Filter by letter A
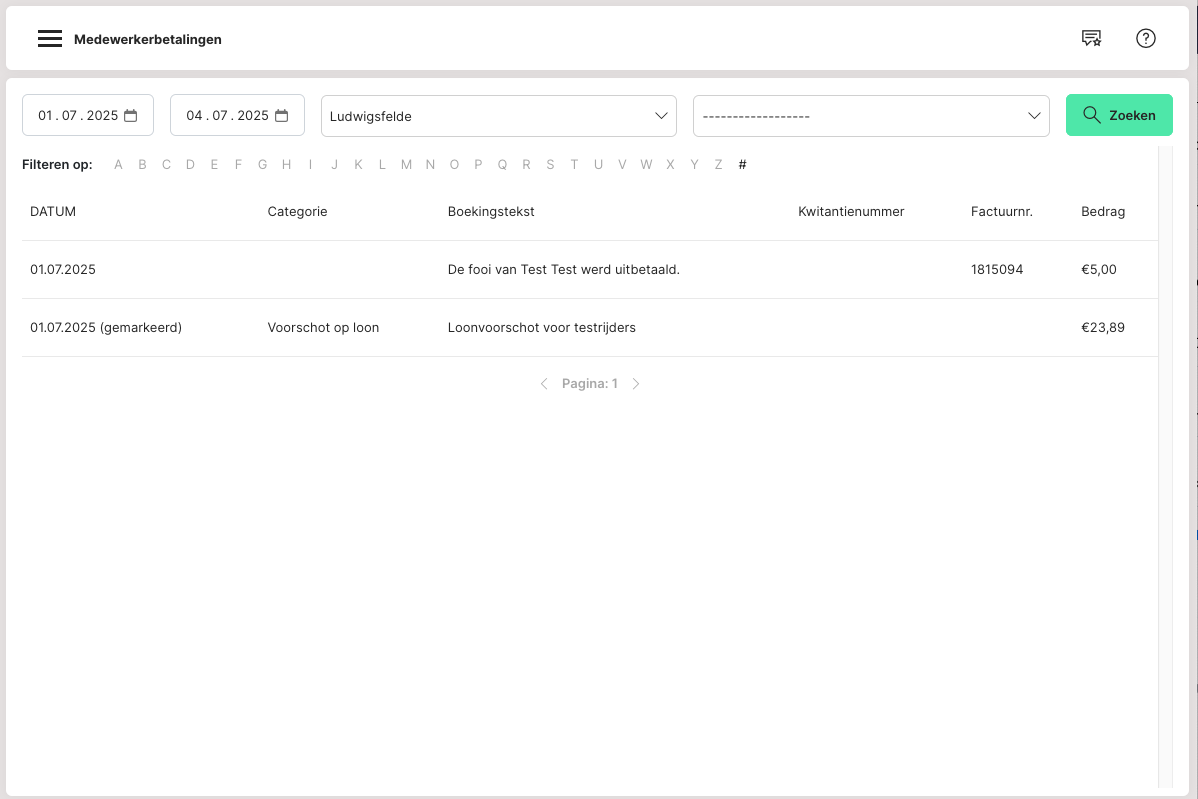 [x=118, y=164]
